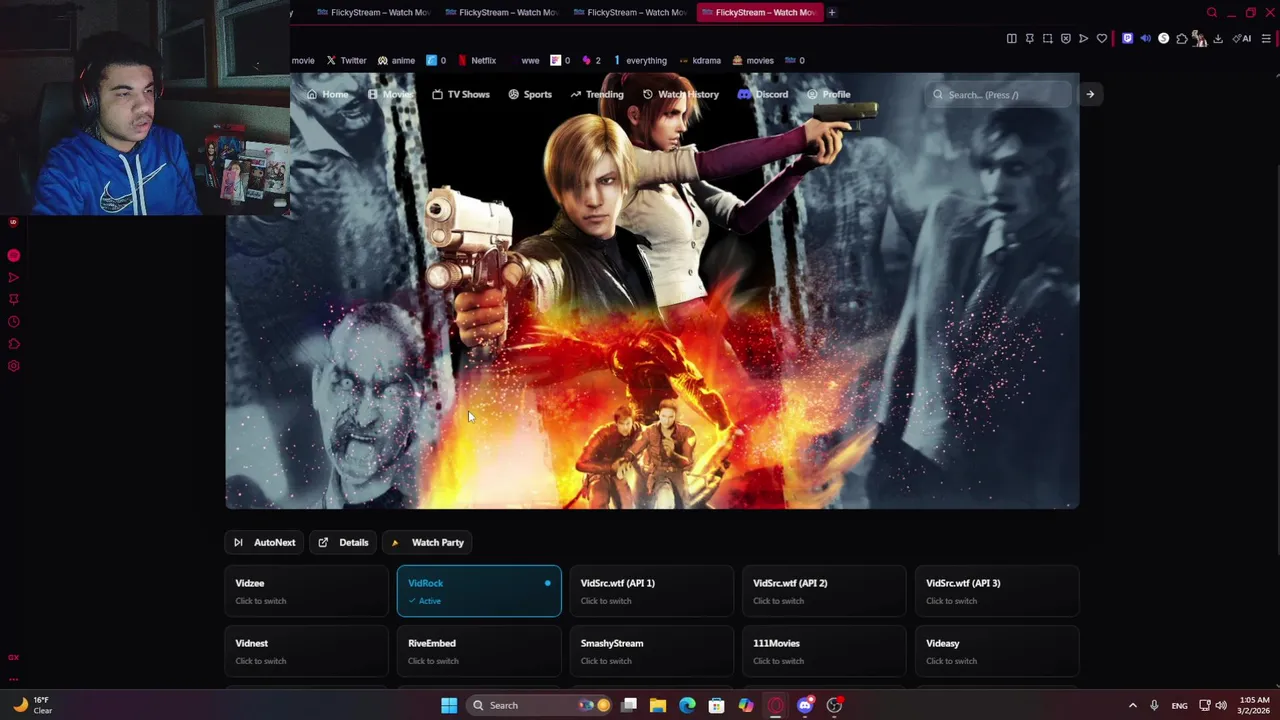Screen dimensions: 1280x720
Task: Open the Discord link in the nav bar
Action: pyautogui.click(x=763, y=94)
